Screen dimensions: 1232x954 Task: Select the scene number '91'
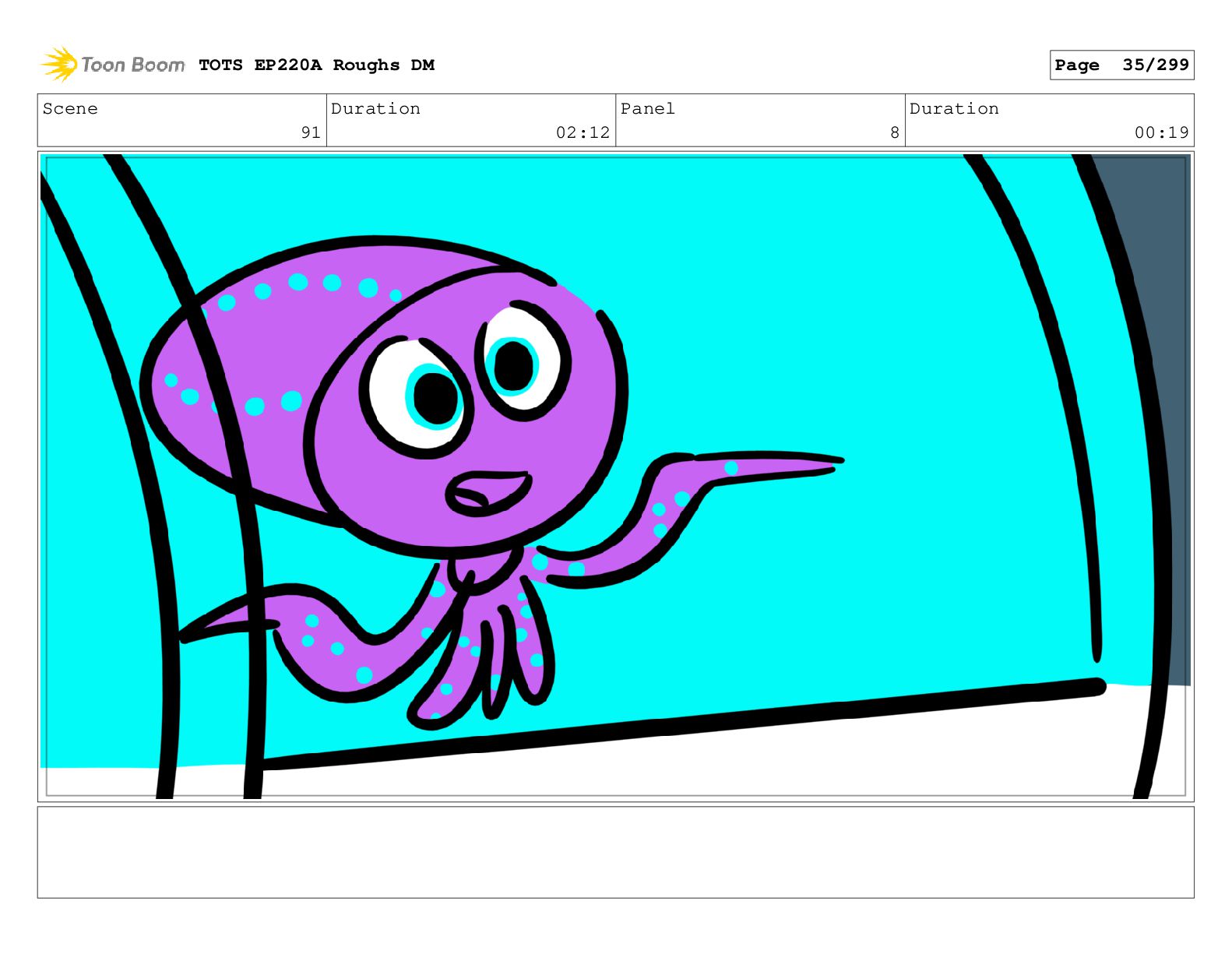point(311,132)
